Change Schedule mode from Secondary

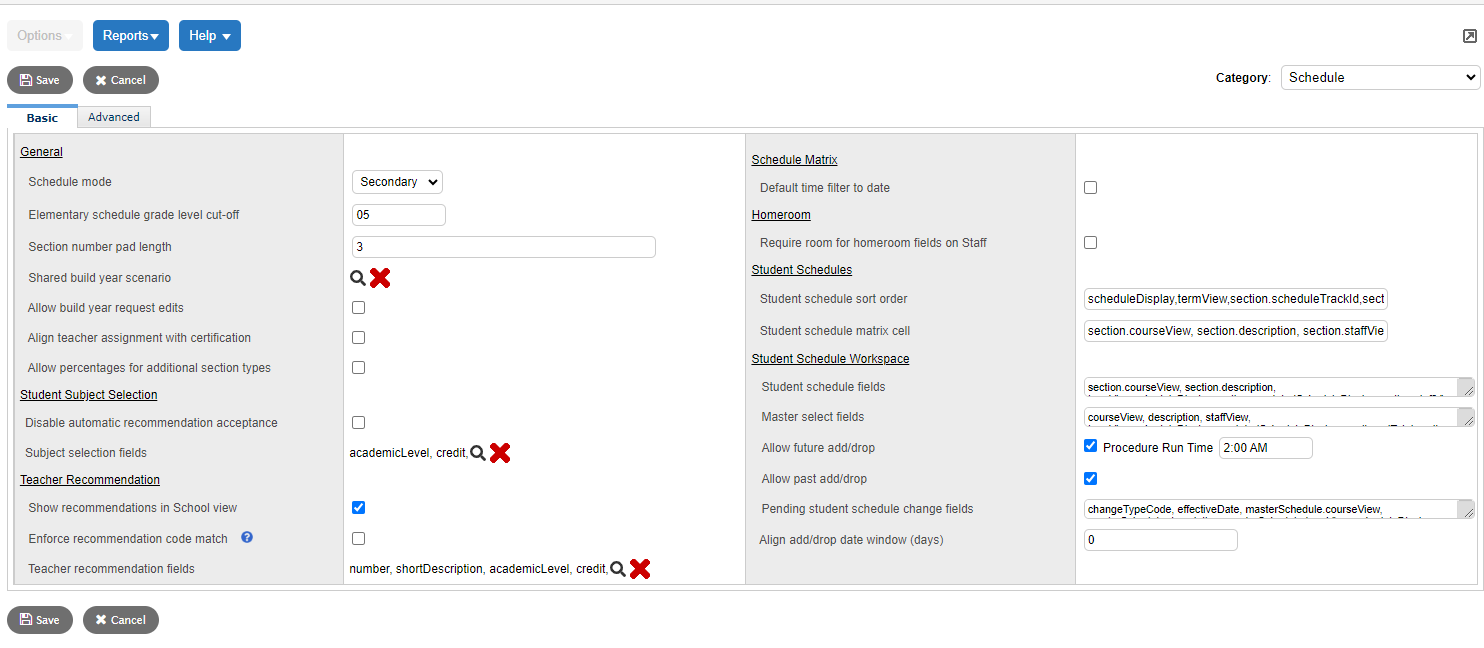click(x=396, y=181)
